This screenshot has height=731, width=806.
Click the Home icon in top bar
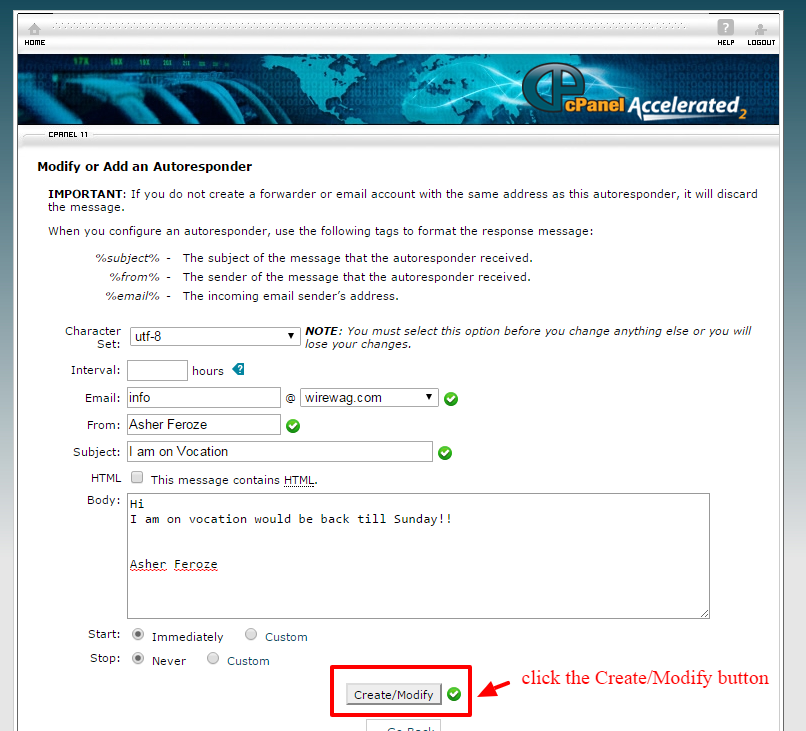pos(34,30)
